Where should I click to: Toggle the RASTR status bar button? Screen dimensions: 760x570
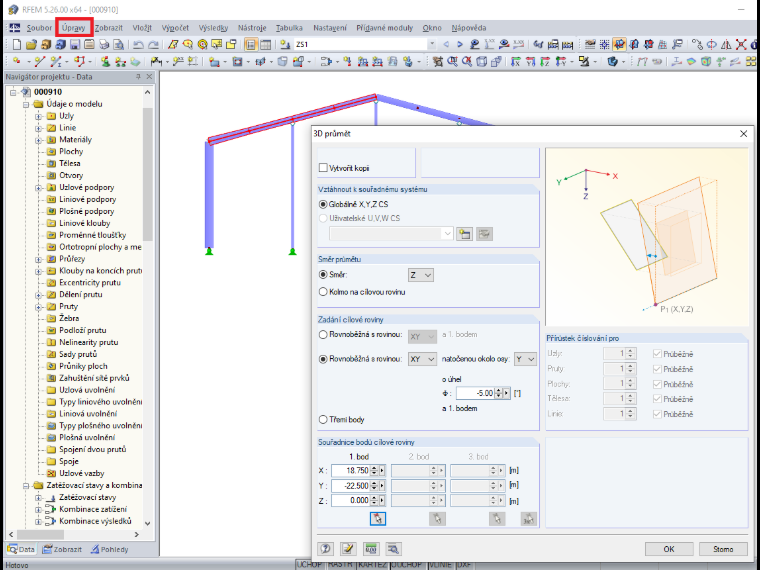coord(340,565)
